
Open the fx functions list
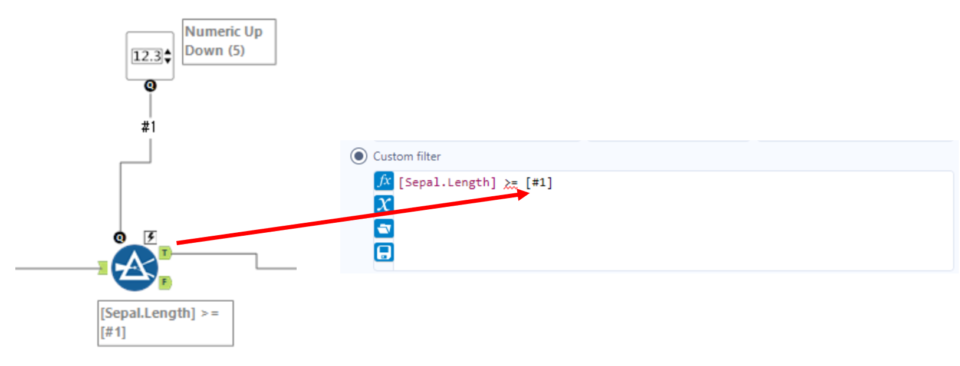tap(384, 182)
